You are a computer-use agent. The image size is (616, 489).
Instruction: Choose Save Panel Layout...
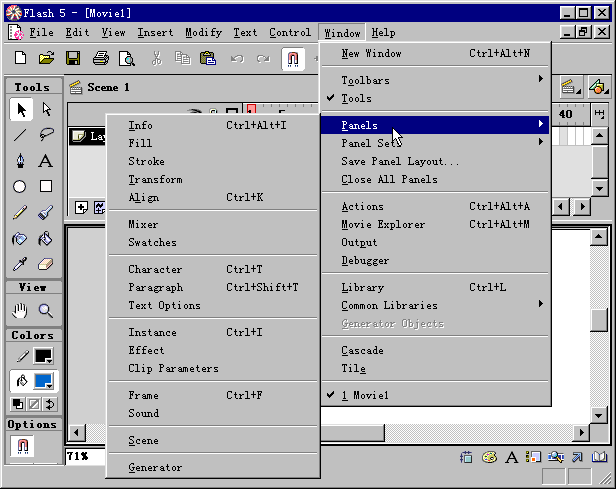[x=434, y=161]
